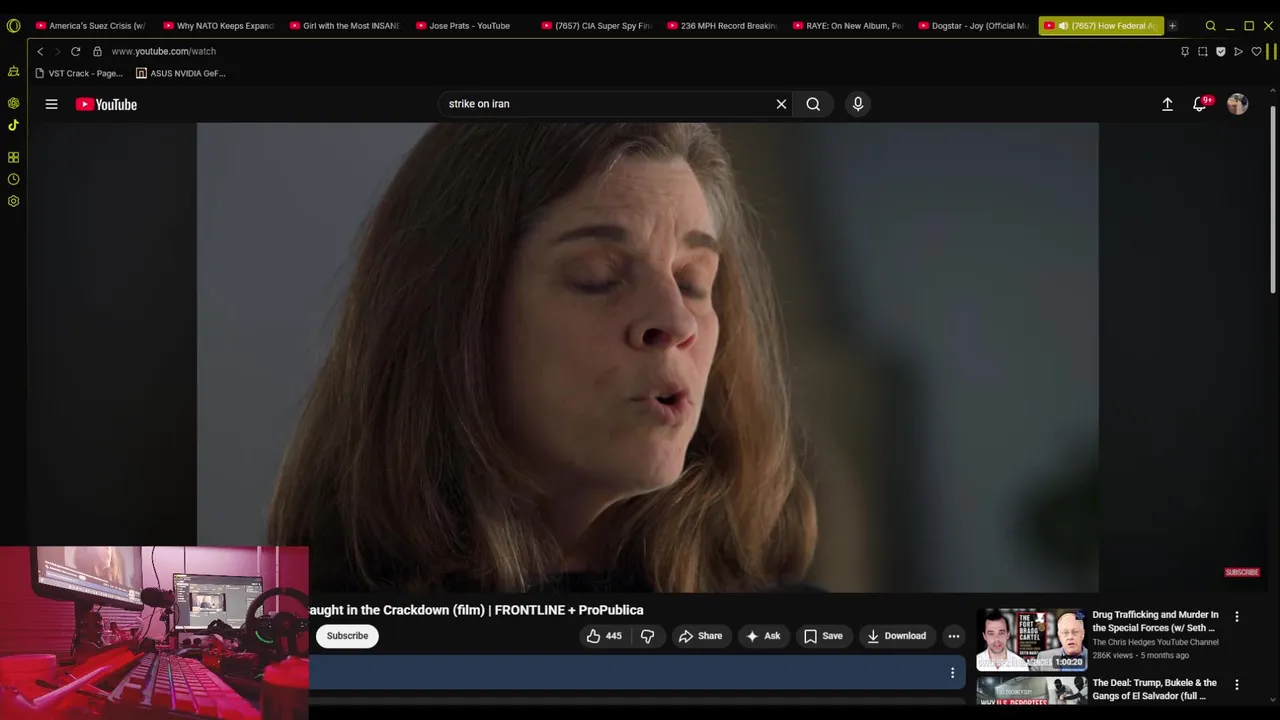
Task: Play The Deal: Trump, Bukele thumbnail
Action: coord(1031,691)
